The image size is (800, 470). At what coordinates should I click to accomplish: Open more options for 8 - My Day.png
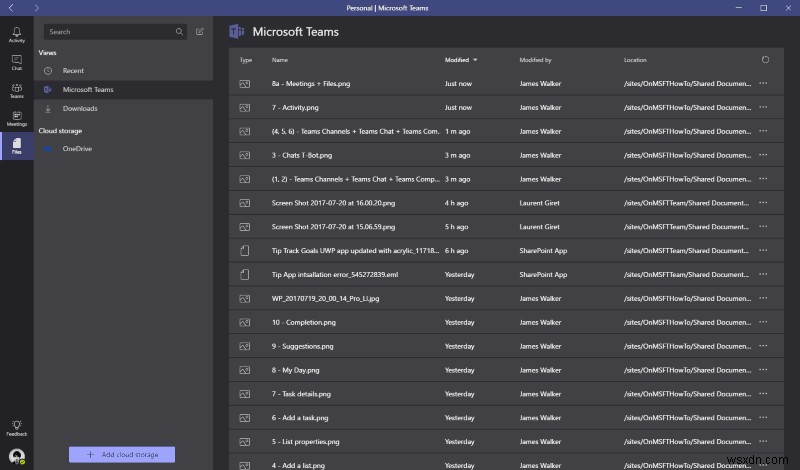(763, 370)
